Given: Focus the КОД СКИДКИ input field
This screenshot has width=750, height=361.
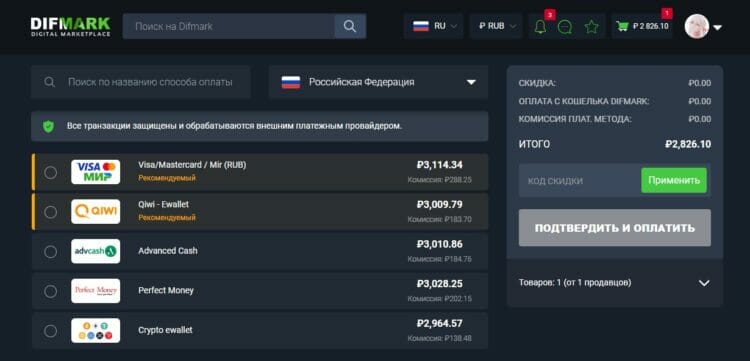Looking at the screenshot, I should (580, 181).
